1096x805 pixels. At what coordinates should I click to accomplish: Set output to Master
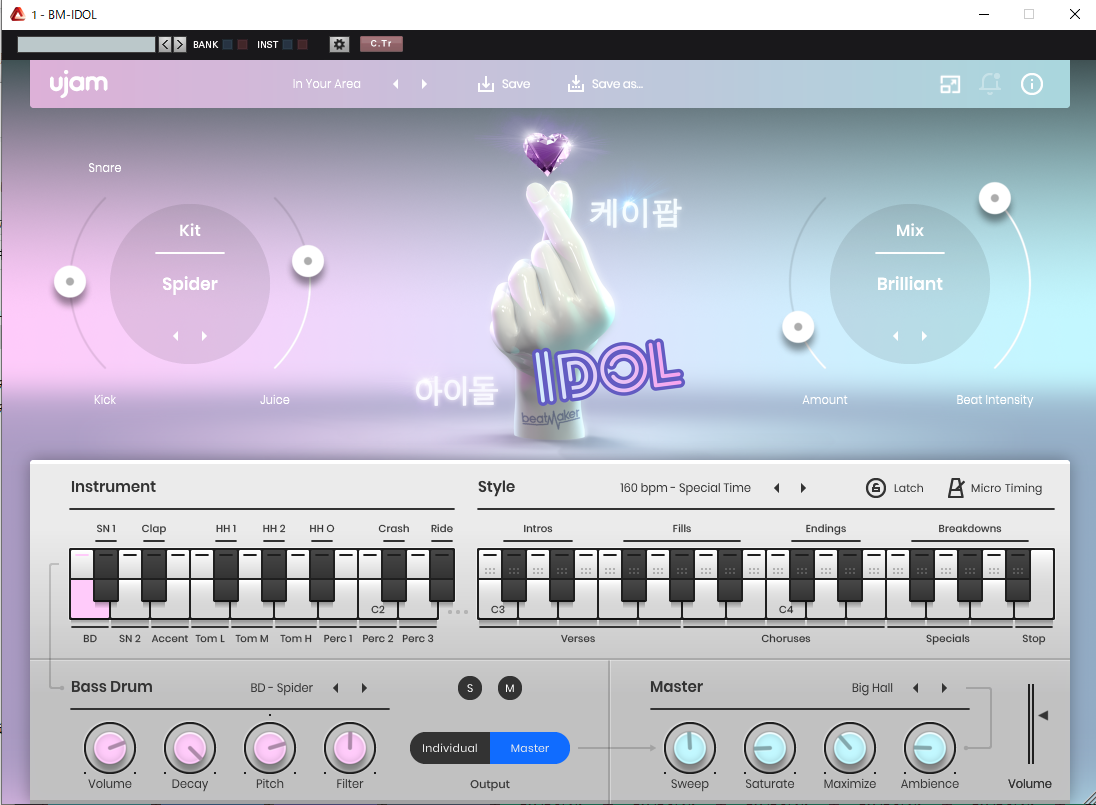point(530,748)
